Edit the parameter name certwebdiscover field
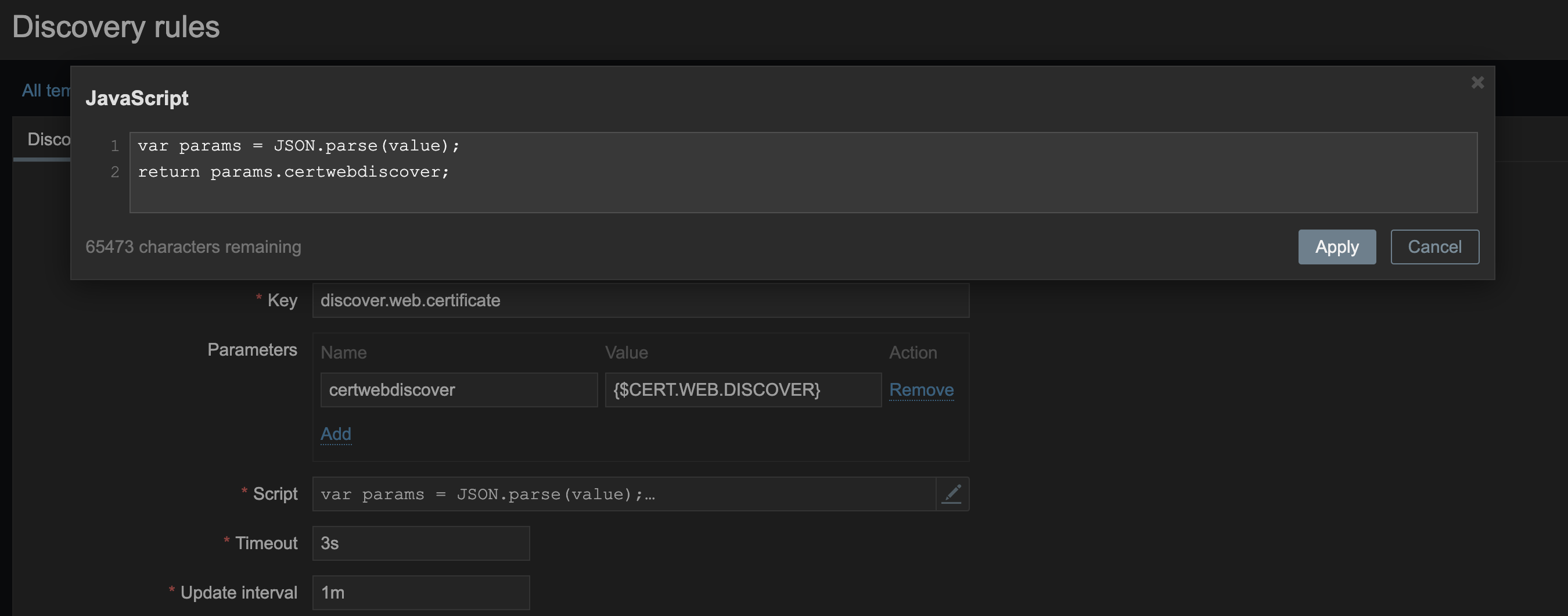 (459, 390)
